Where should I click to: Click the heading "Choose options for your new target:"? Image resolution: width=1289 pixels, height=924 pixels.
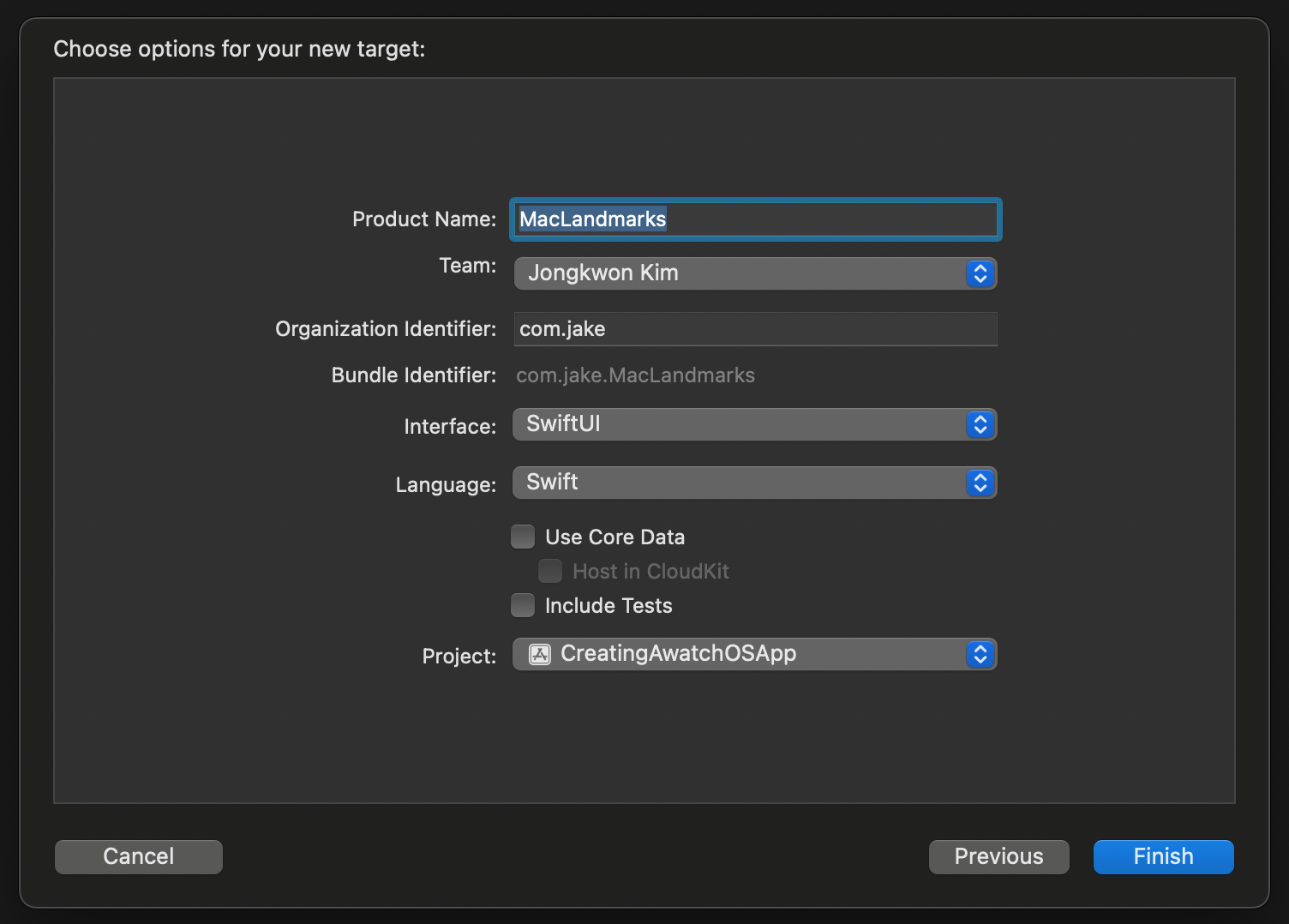pyautogui.click(x=239, y=49)
